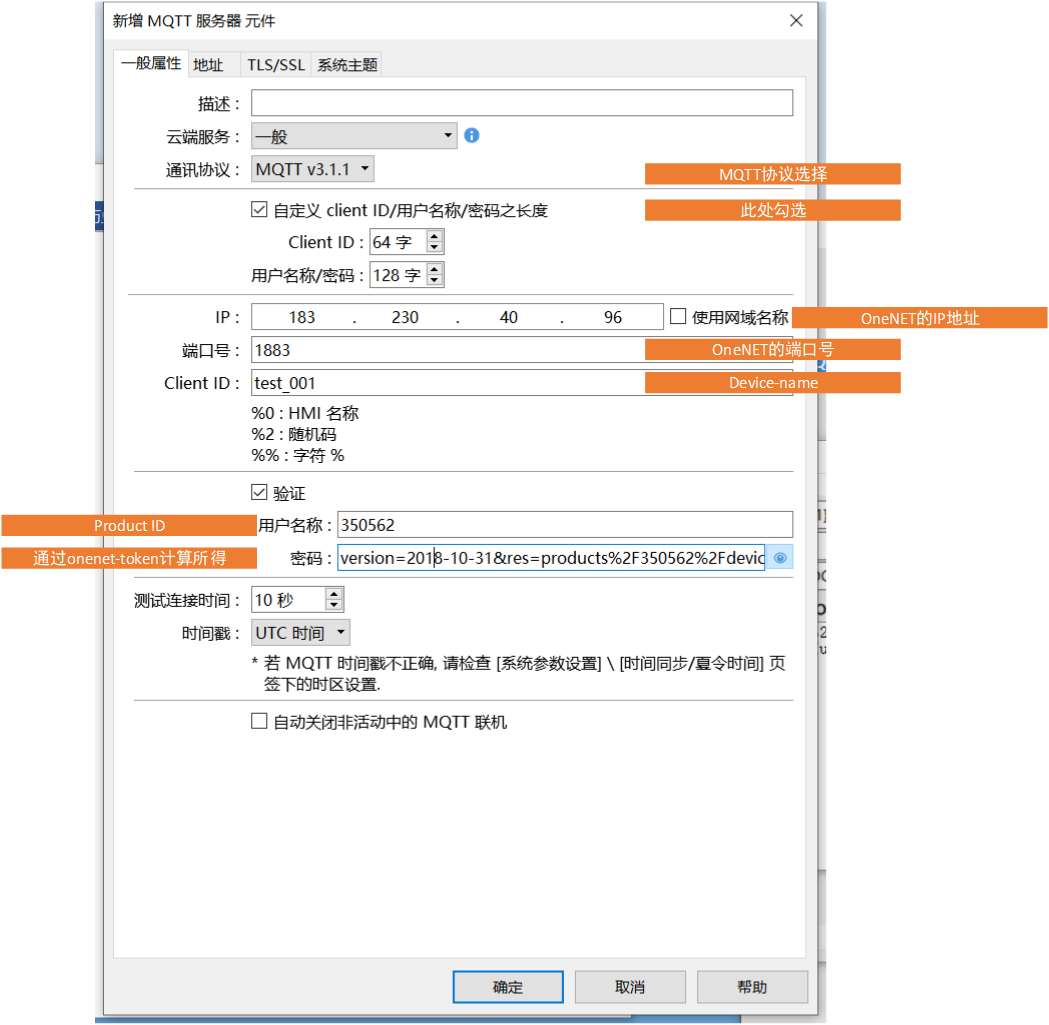Increase Client ID length with up arrow
This screenshot has height=1025, width=1049.
434,236
